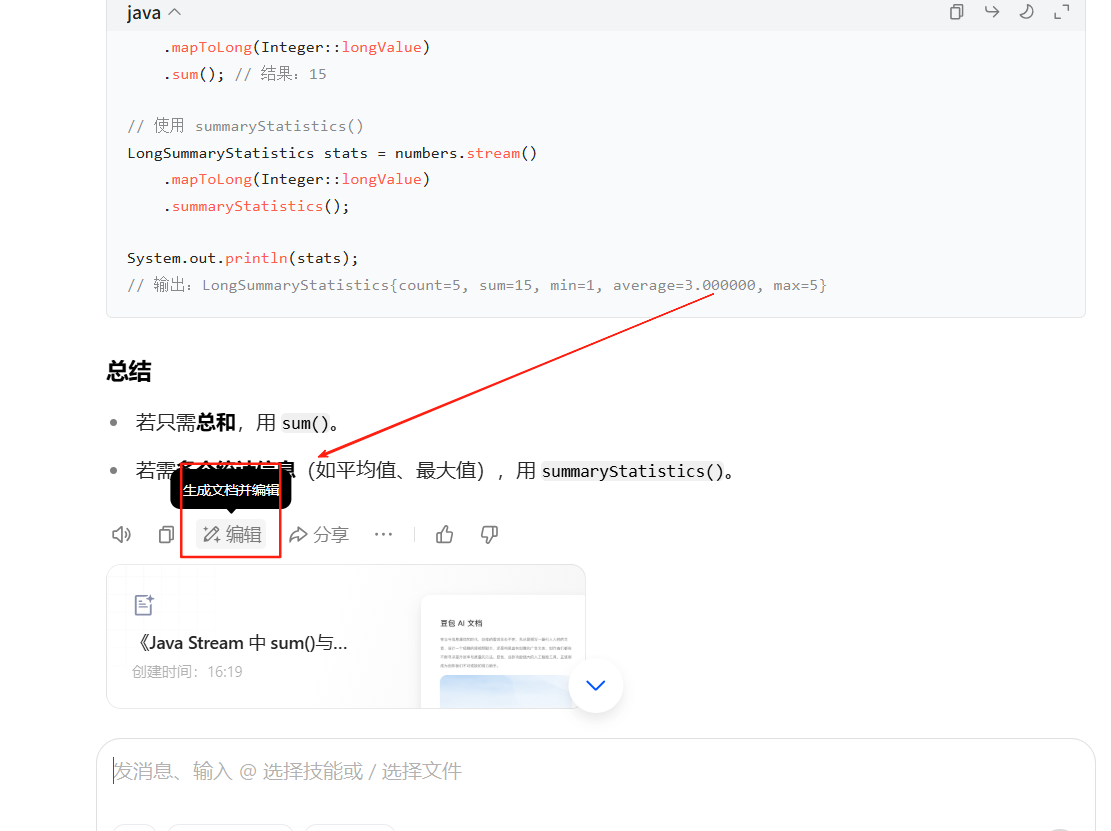Image resolution: width=1111 pixels, height=831 pixels.
Task: Play the answer aloud with speaker icon
Action: click(x=121, y=534)
